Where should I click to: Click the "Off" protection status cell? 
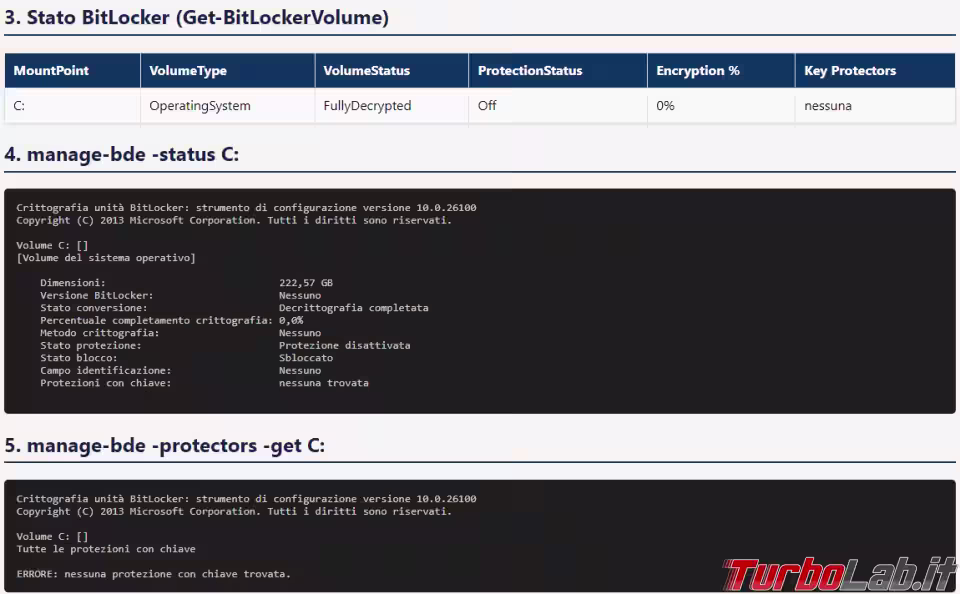pyautogui.click(x=558, y=106)
